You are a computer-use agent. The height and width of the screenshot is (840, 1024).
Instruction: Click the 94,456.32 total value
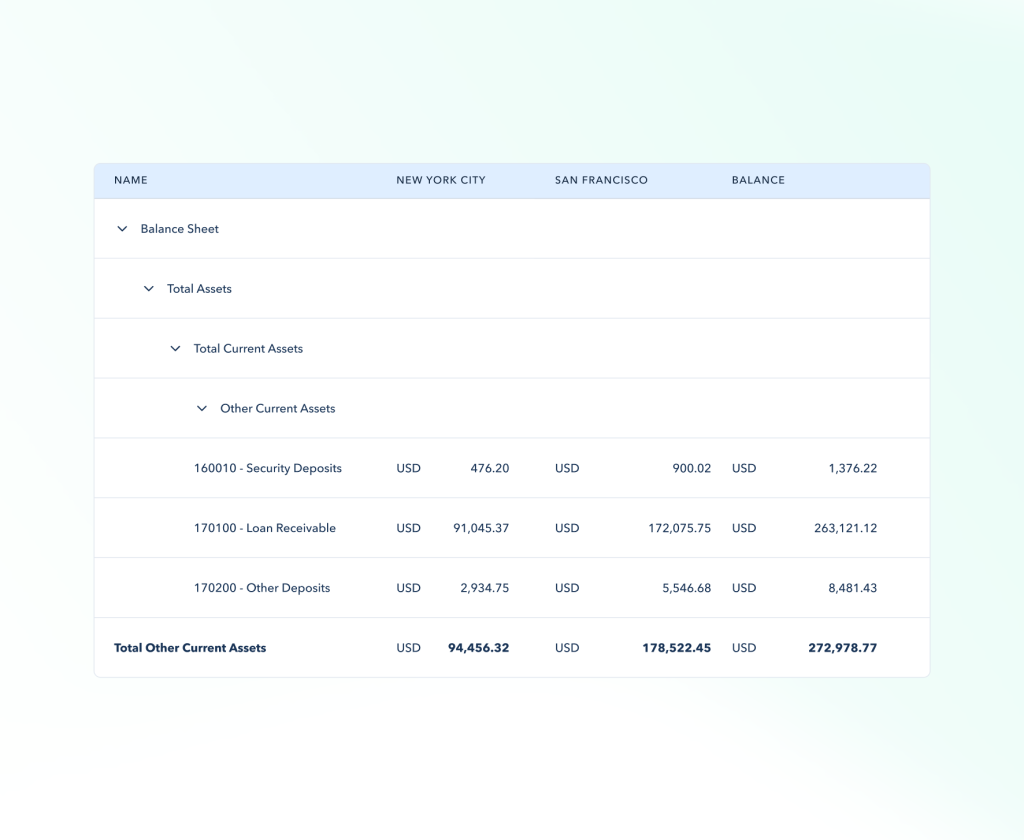[479, 648]
